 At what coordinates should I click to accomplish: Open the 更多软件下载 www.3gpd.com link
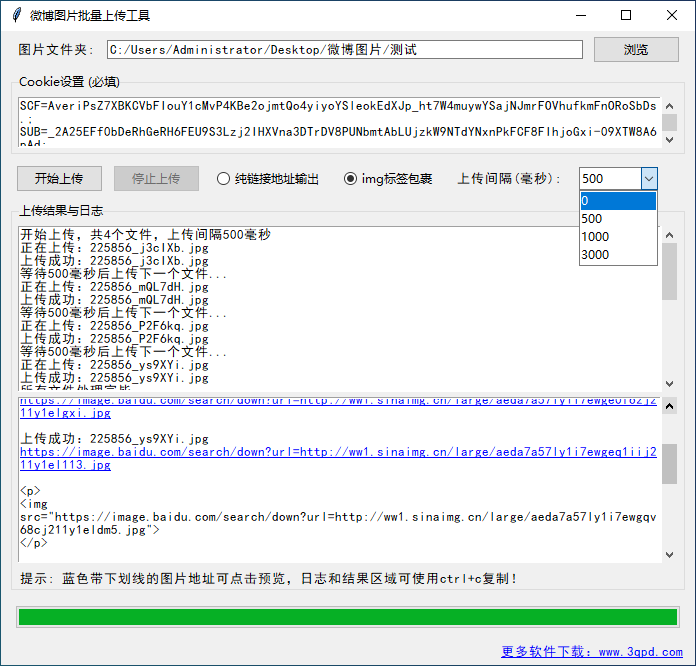tap(592, 651)
